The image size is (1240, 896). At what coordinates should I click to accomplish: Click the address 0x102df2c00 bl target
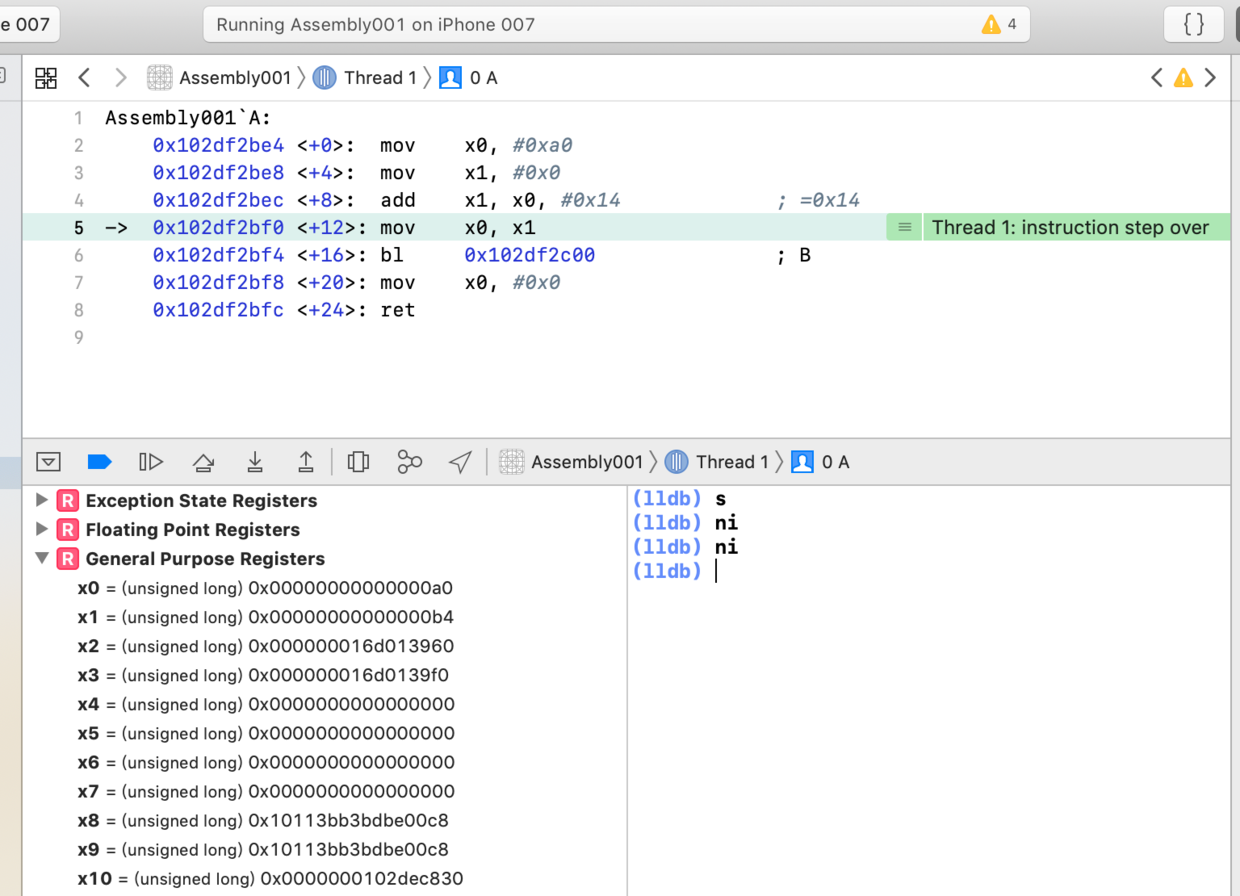(530, 255)
